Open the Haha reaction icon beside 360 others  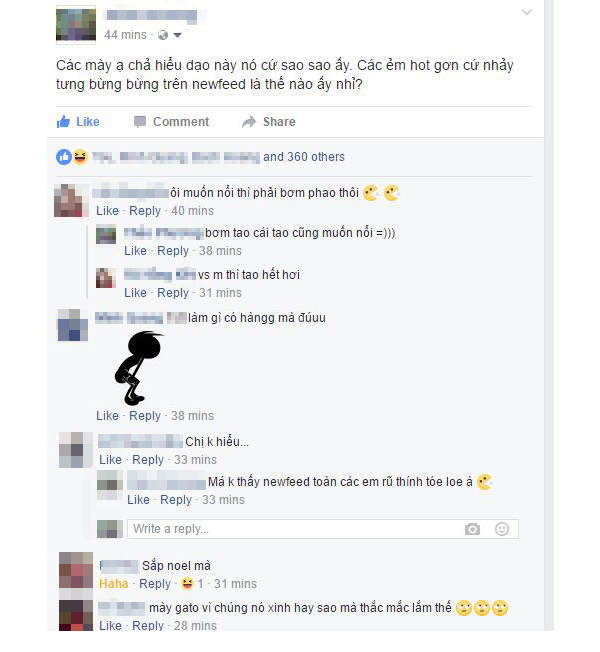80,157
